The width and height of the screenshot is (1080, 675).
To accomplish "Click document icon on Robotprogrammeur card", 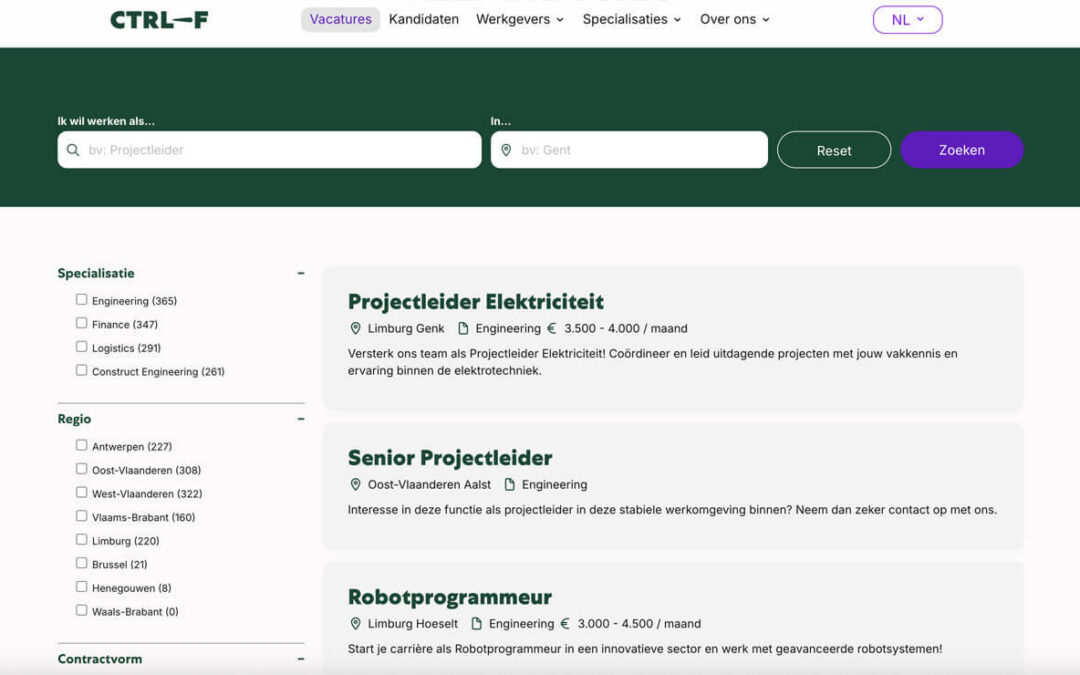I will click(x=477, y=624).
